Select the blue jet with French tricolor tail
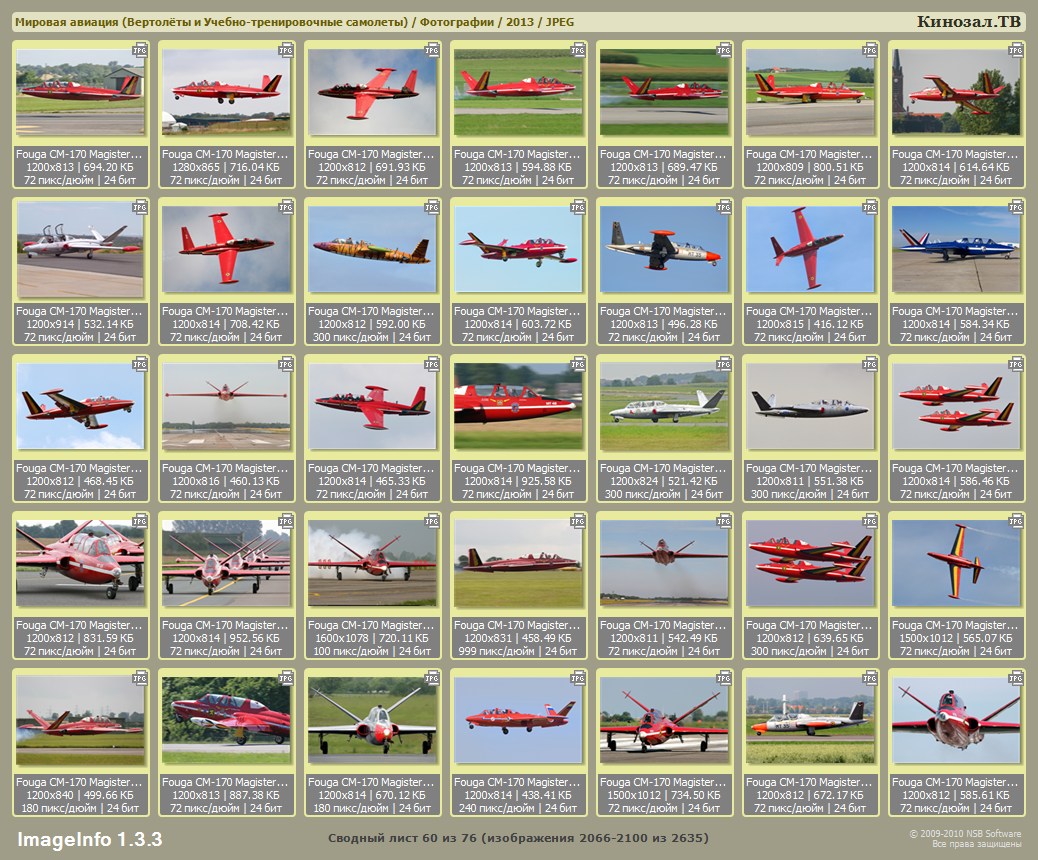The image size is (1038, 860). (x=955, y=249)
